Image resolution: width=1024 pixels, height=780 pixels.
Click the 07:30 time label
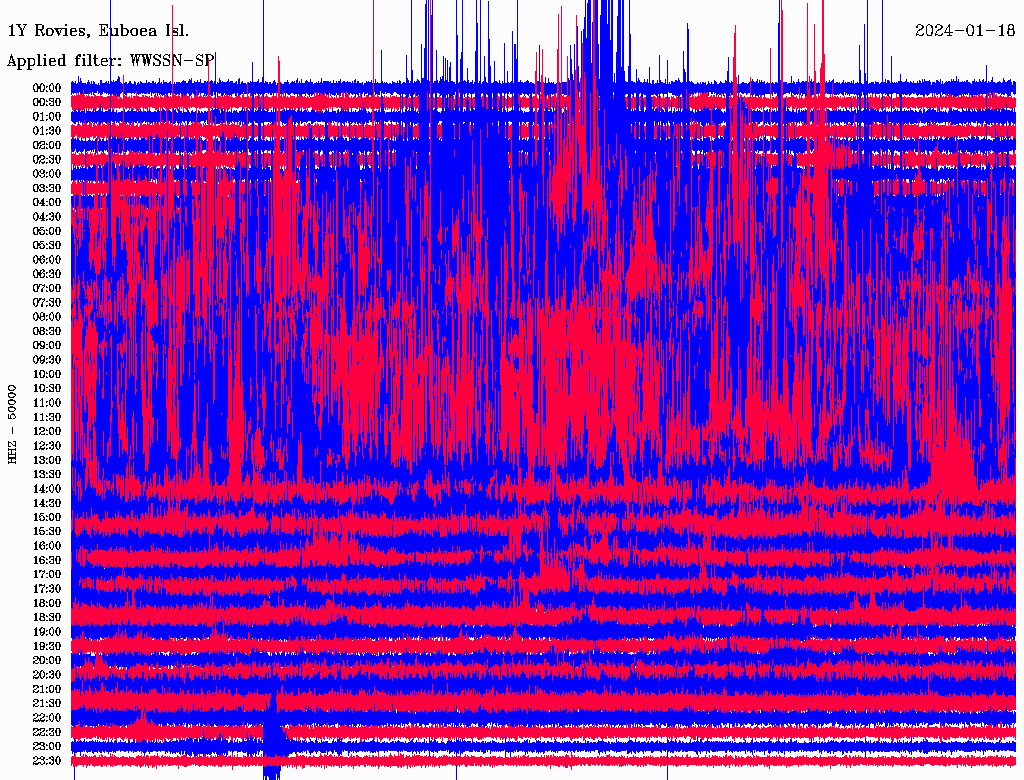pyautogui.click(x=47, y=303)
